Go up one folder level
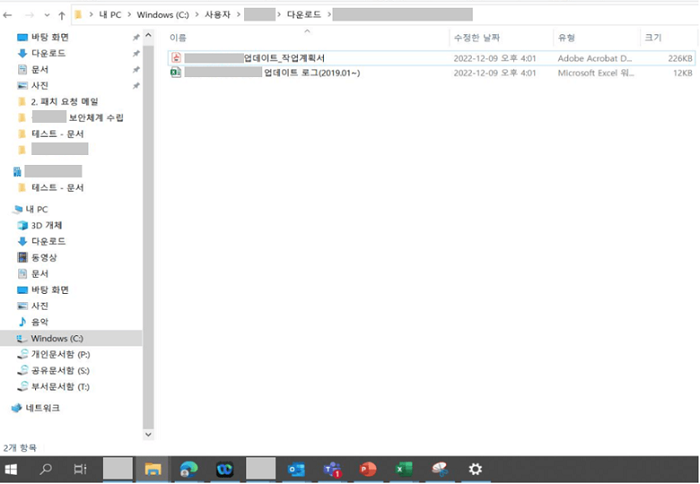Screen dimensions: 700x484 tap(62, 16)
